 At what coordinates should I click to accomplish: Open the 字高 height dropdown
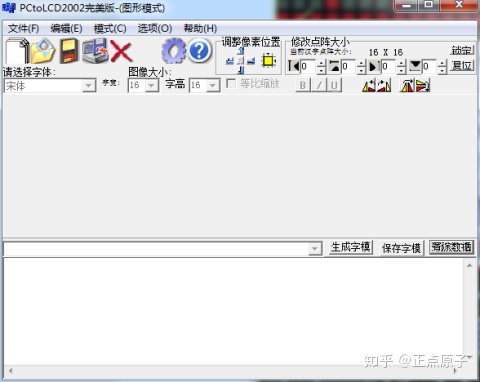coord(213,86)
